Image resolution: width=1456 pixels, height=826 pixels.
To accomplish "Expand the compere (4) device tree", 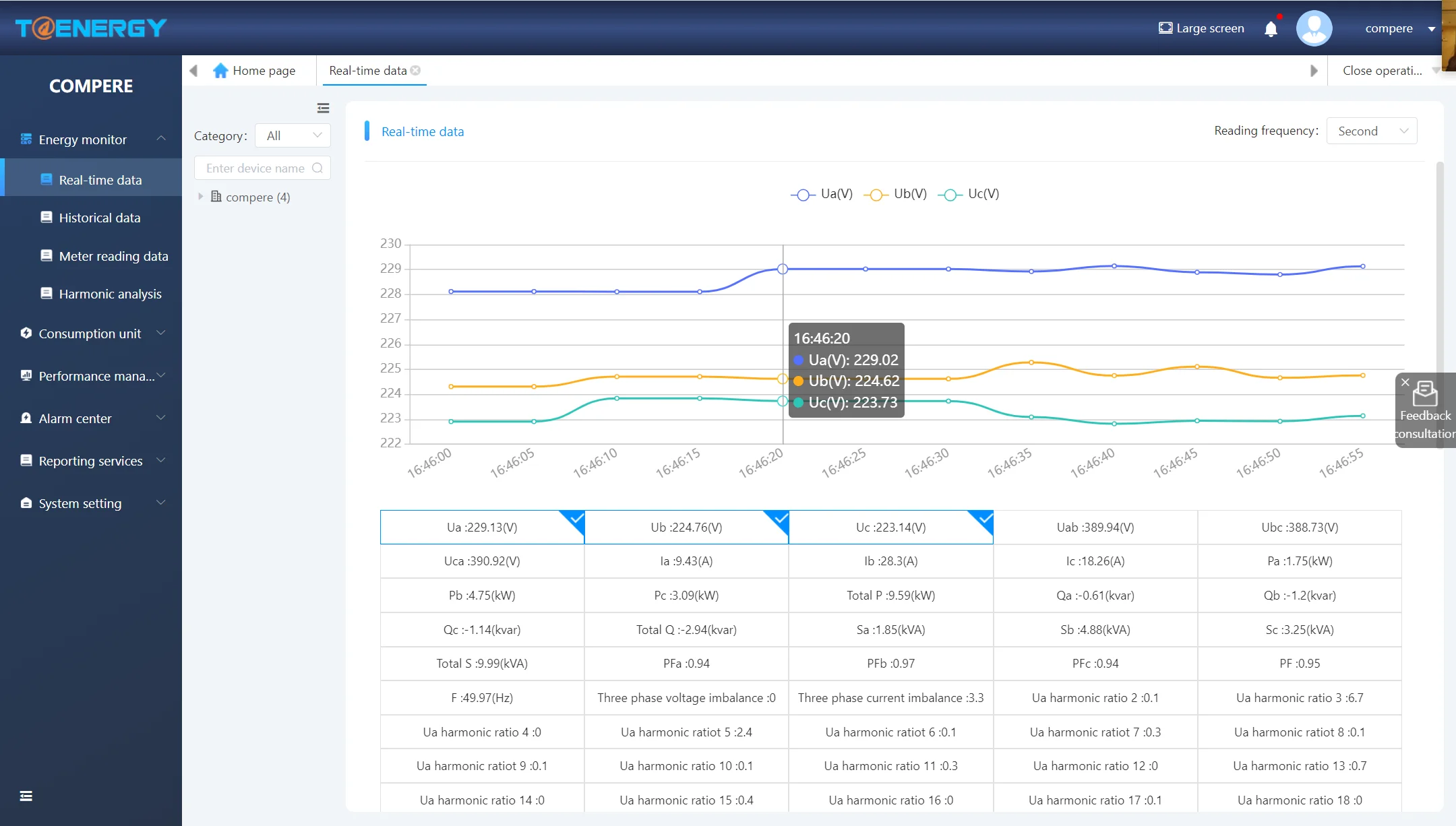I will (200, 197).
